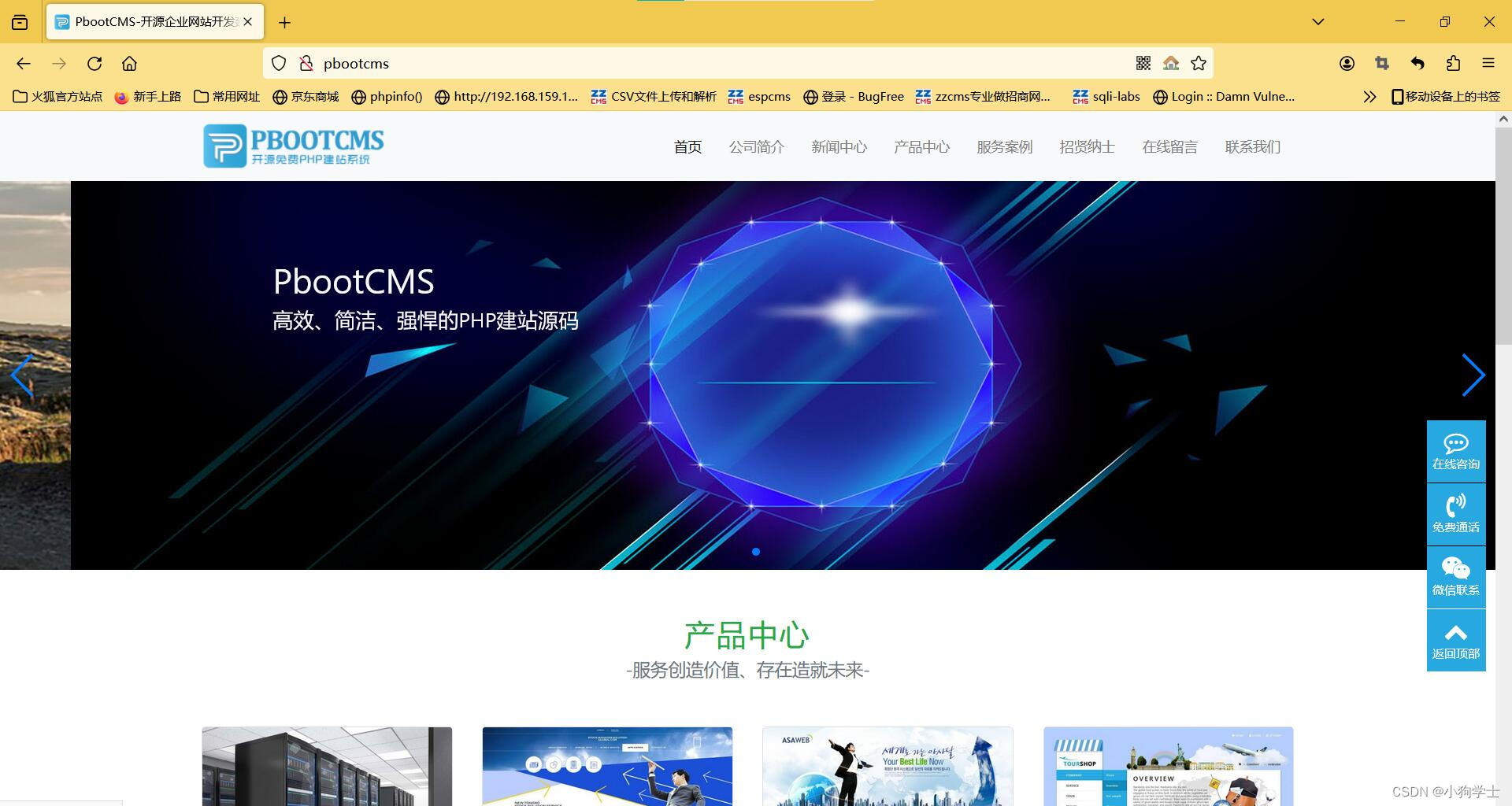Open the Firefox tab overview icon
The height and width of the screenshot is (806, 1512).
pos(20,22)
